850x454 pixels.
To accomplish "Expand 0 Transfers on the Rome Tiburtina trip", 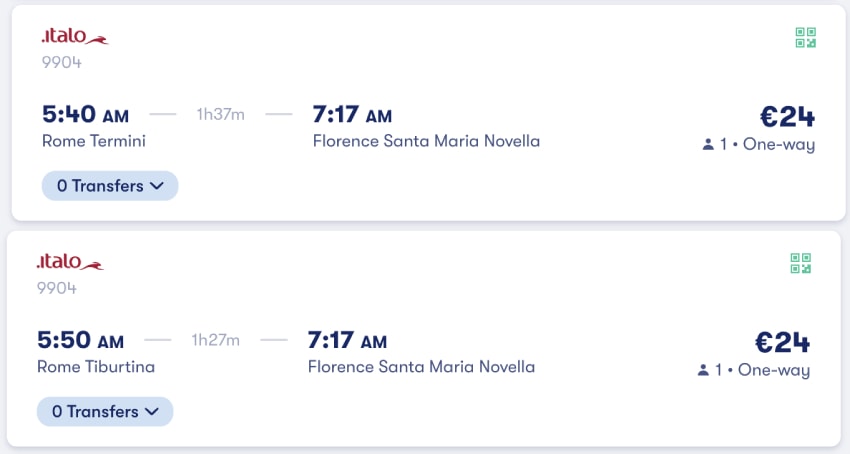I will click(105, 411).
